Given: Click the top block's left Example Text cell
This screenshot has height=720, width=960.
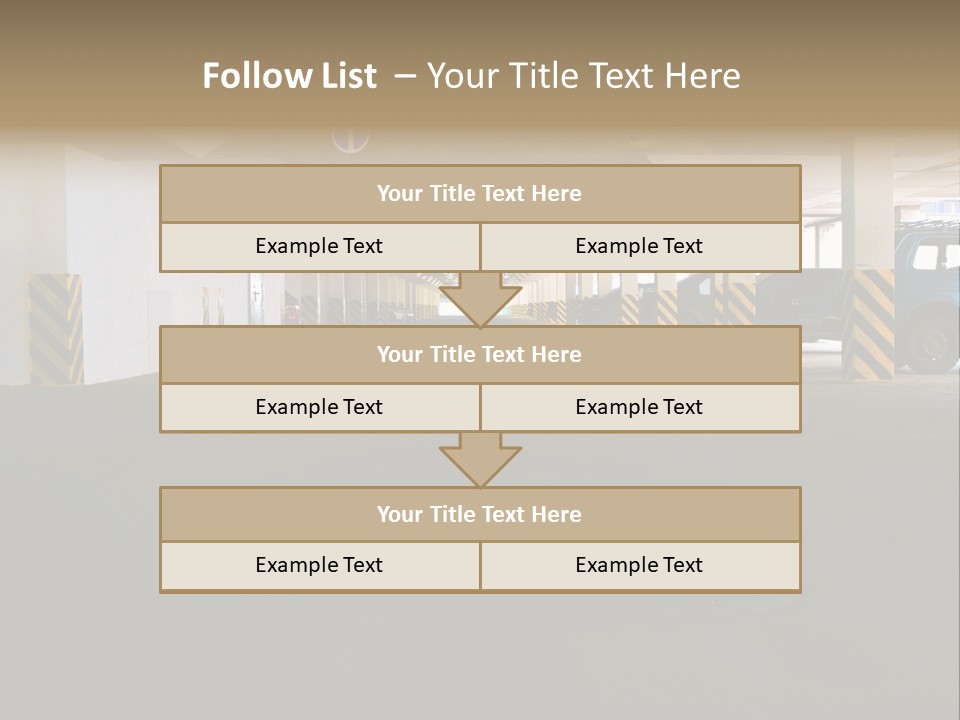Looking at the screenshot, I should click(319, 246).
